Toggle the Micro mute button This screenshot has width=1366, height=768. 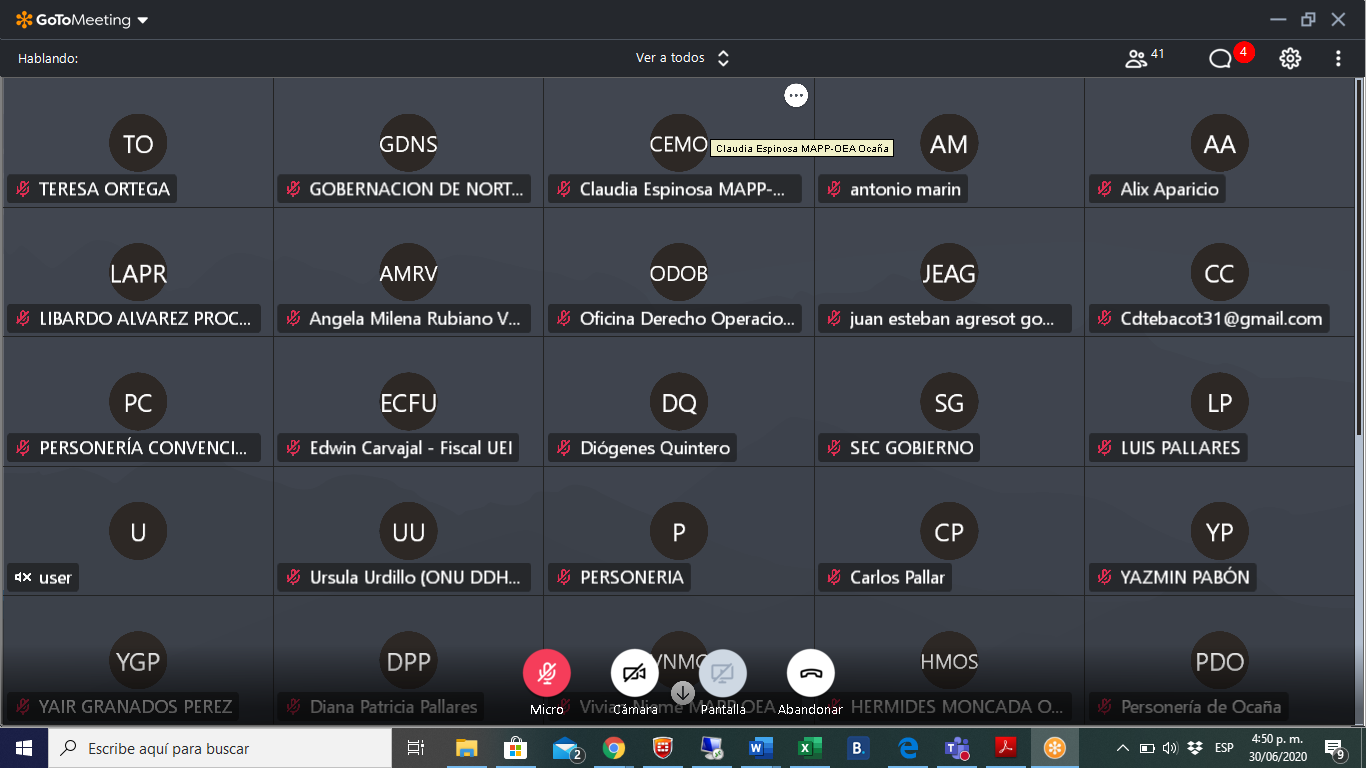tap(547, 674)
